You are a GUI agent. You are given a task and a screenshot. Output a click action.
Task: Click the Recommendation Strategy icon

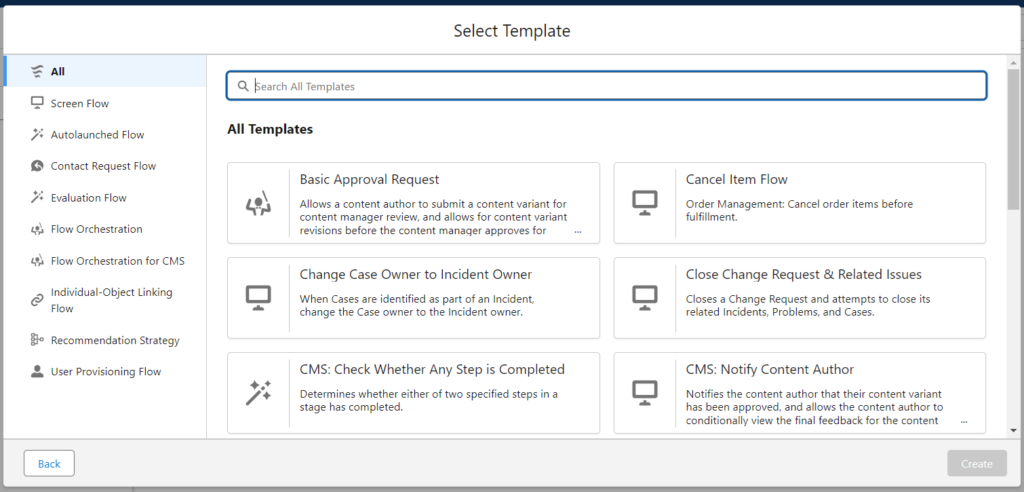[37, 340]
